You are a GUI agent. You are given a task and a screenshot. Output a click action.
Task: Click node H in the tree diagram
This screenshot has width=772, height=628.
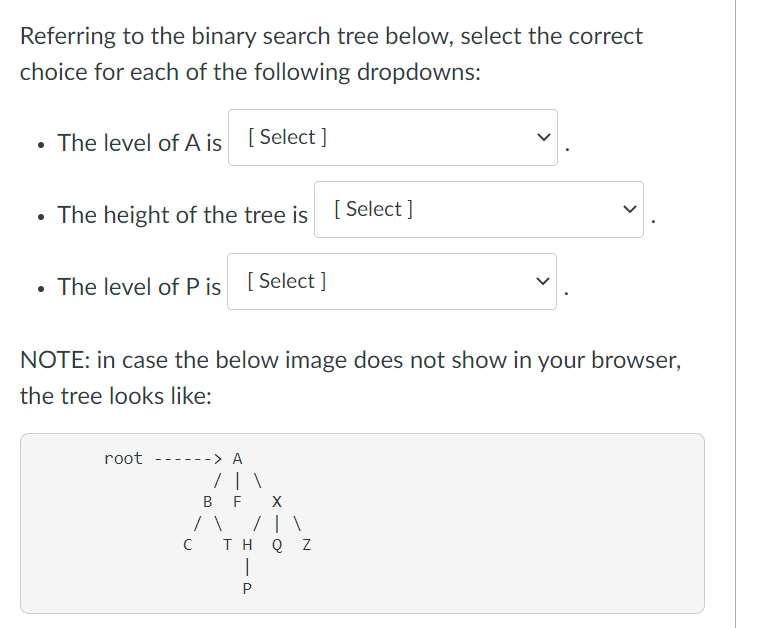click(x=246, y=545)
